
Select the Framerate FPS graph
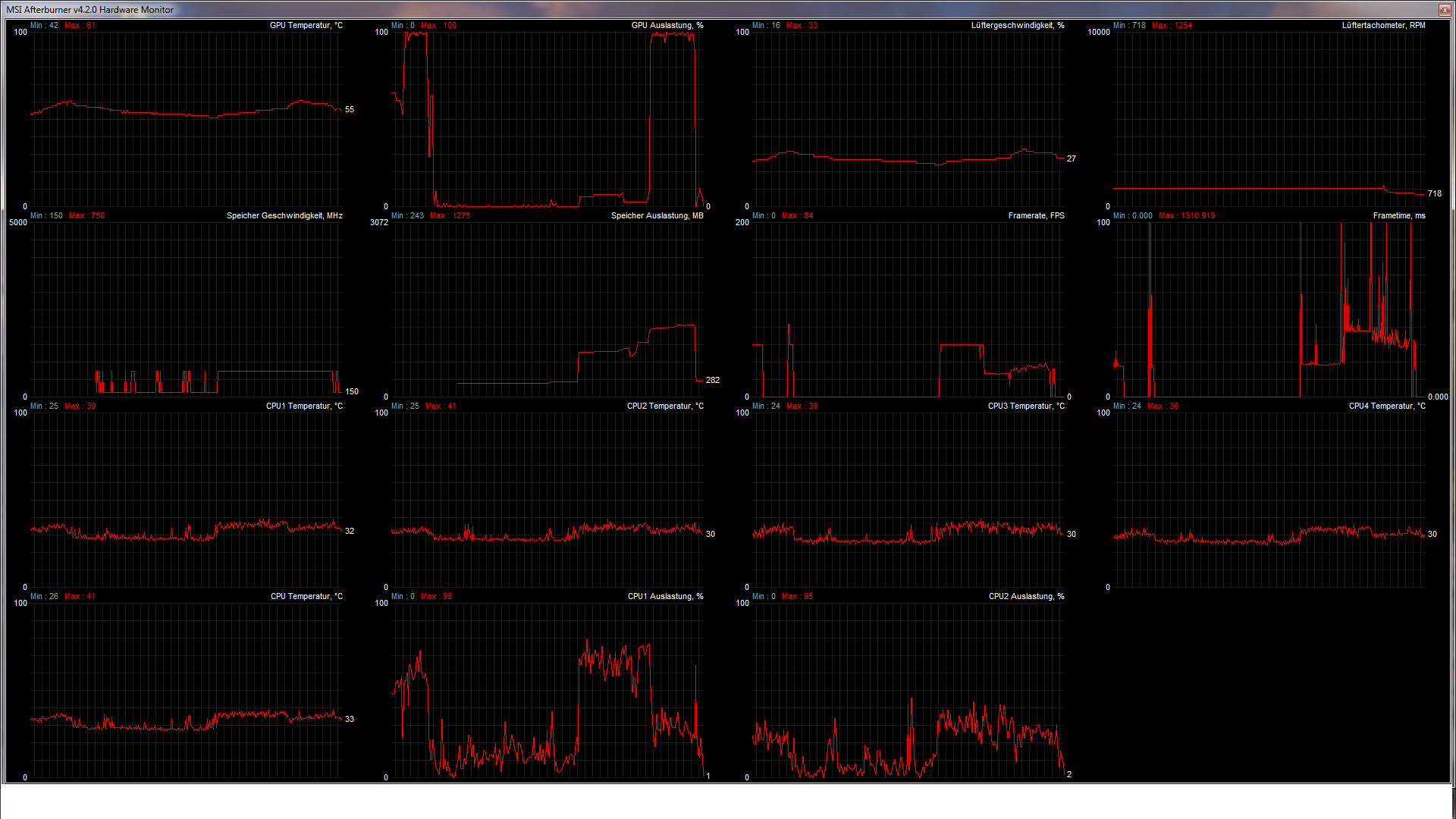pos(908,309)
